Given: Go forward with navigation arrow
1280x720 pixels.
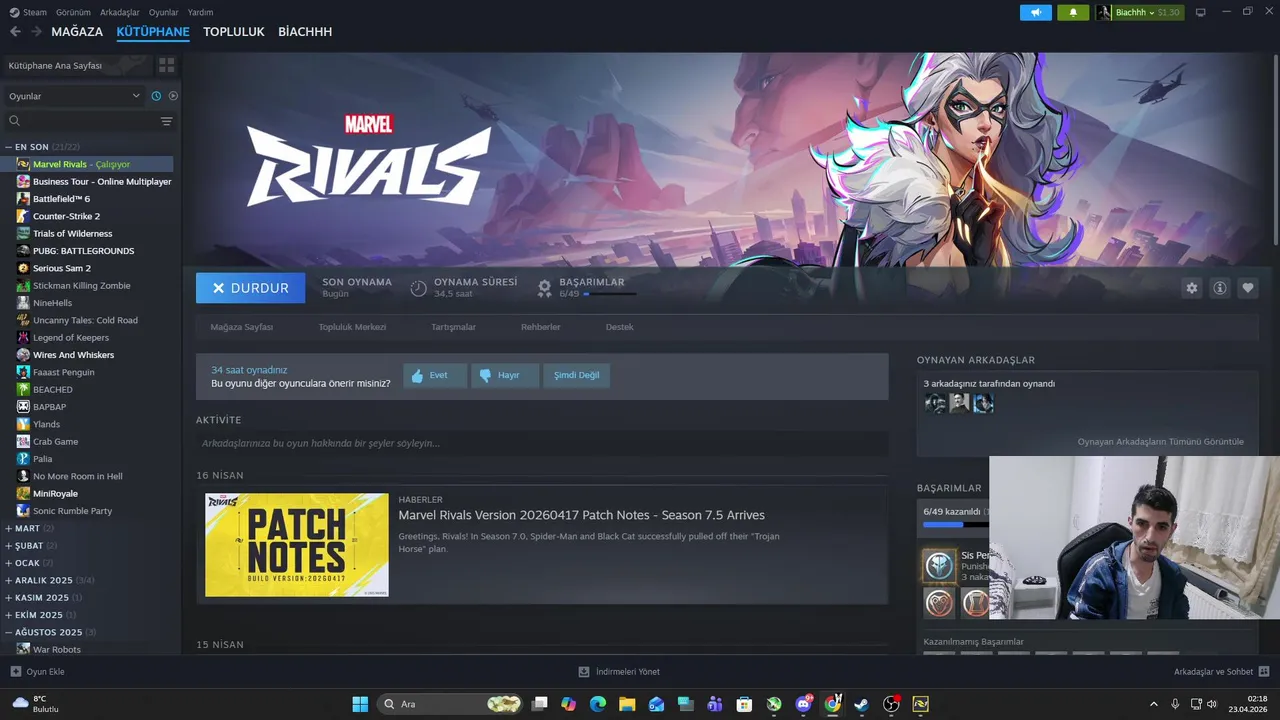Looking at the screenshot, I should click(x=36, y=32).
